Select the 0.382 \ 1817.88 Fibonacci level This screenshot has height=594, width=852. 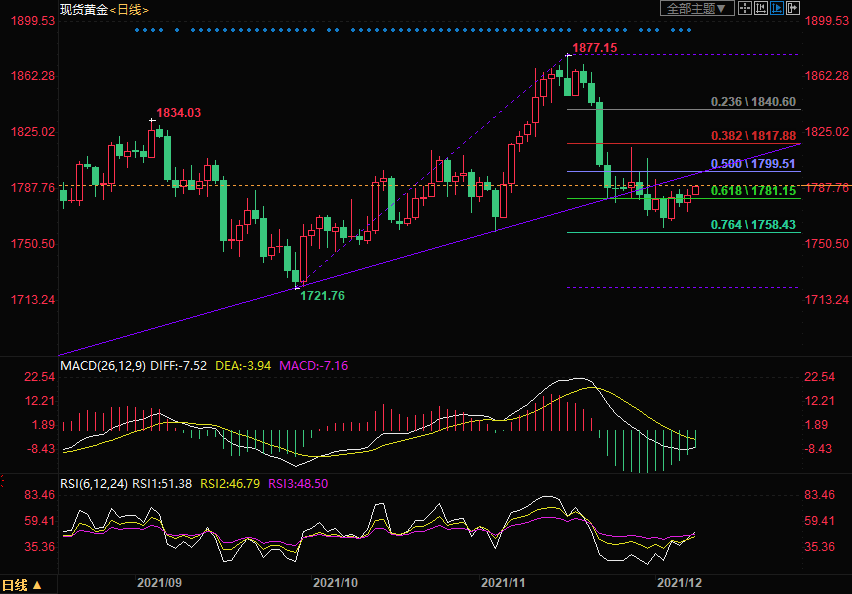753,135
